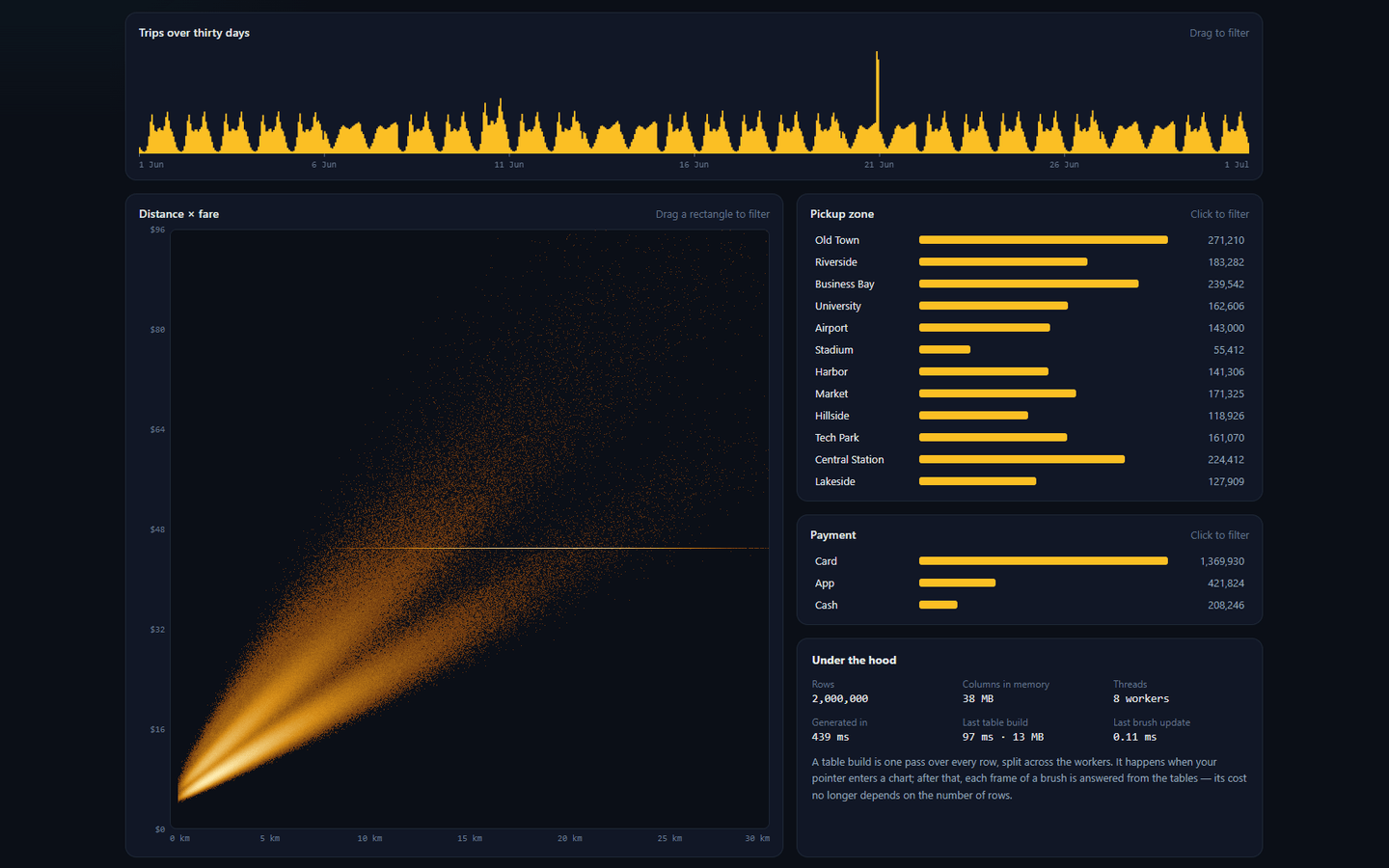This screenshot has width=1389, height=868.
Task: Click the 55,412 Stadium count
Action: [x=1229, y=350]
